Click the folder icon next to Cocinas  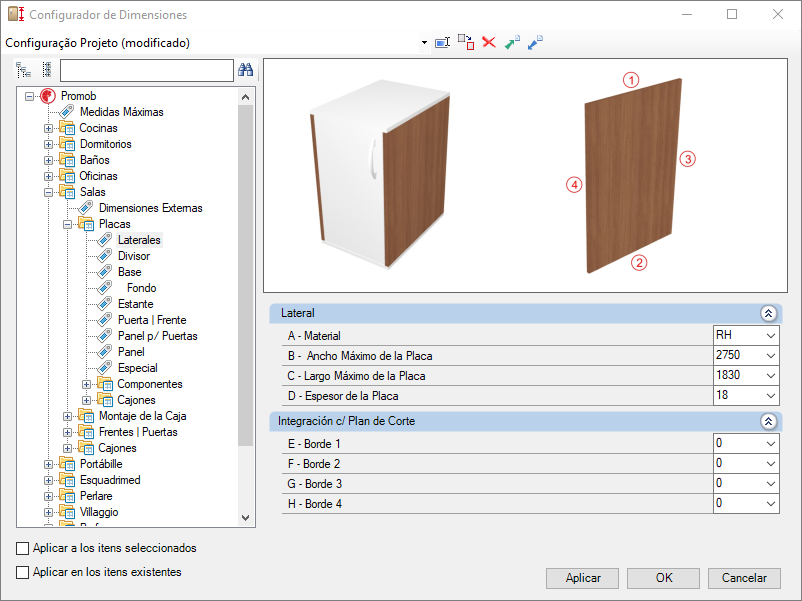click(x=67, y=128)
